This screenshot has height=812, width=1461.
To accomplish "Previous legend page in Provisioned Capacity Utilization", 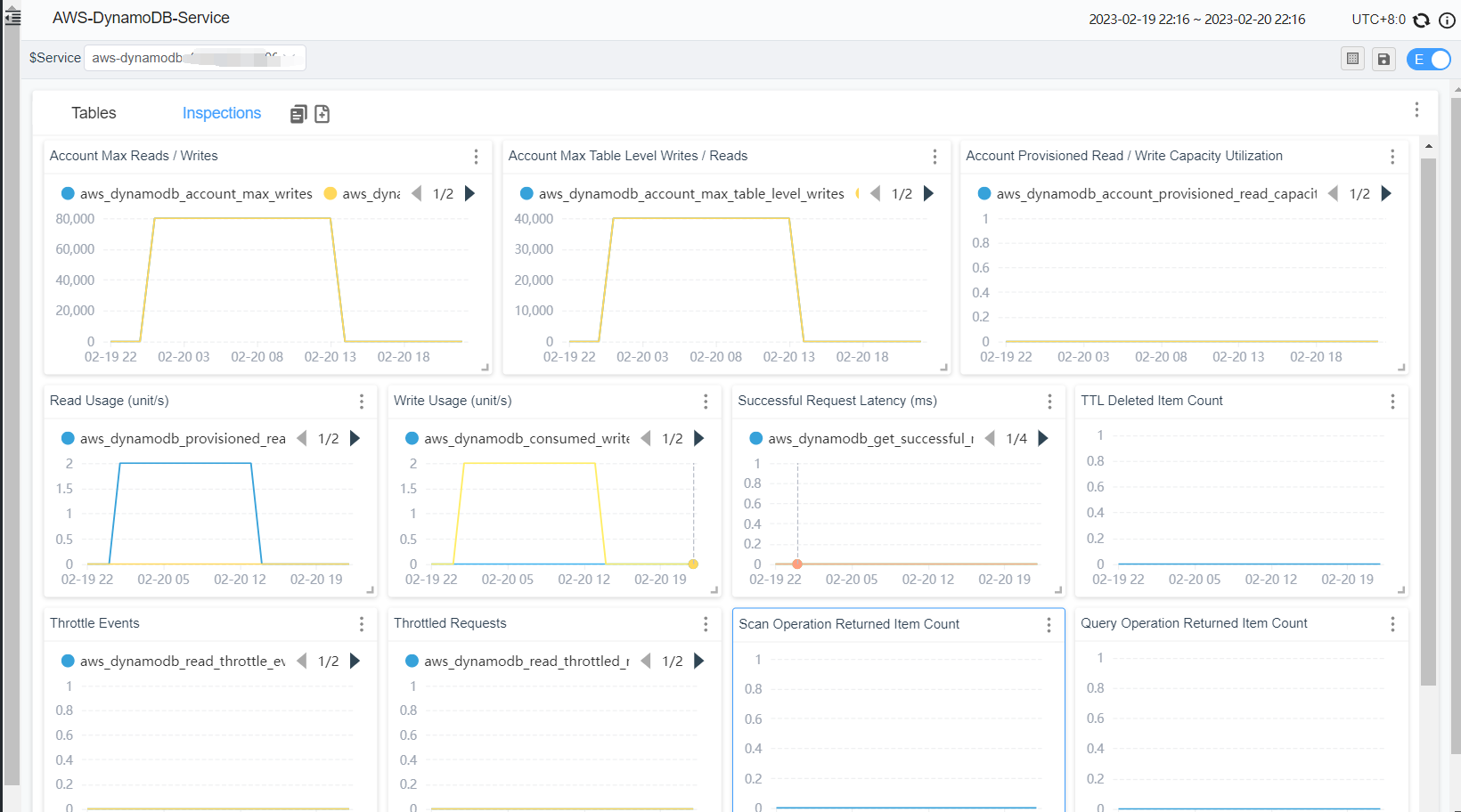I will [x=1333, y=193].
